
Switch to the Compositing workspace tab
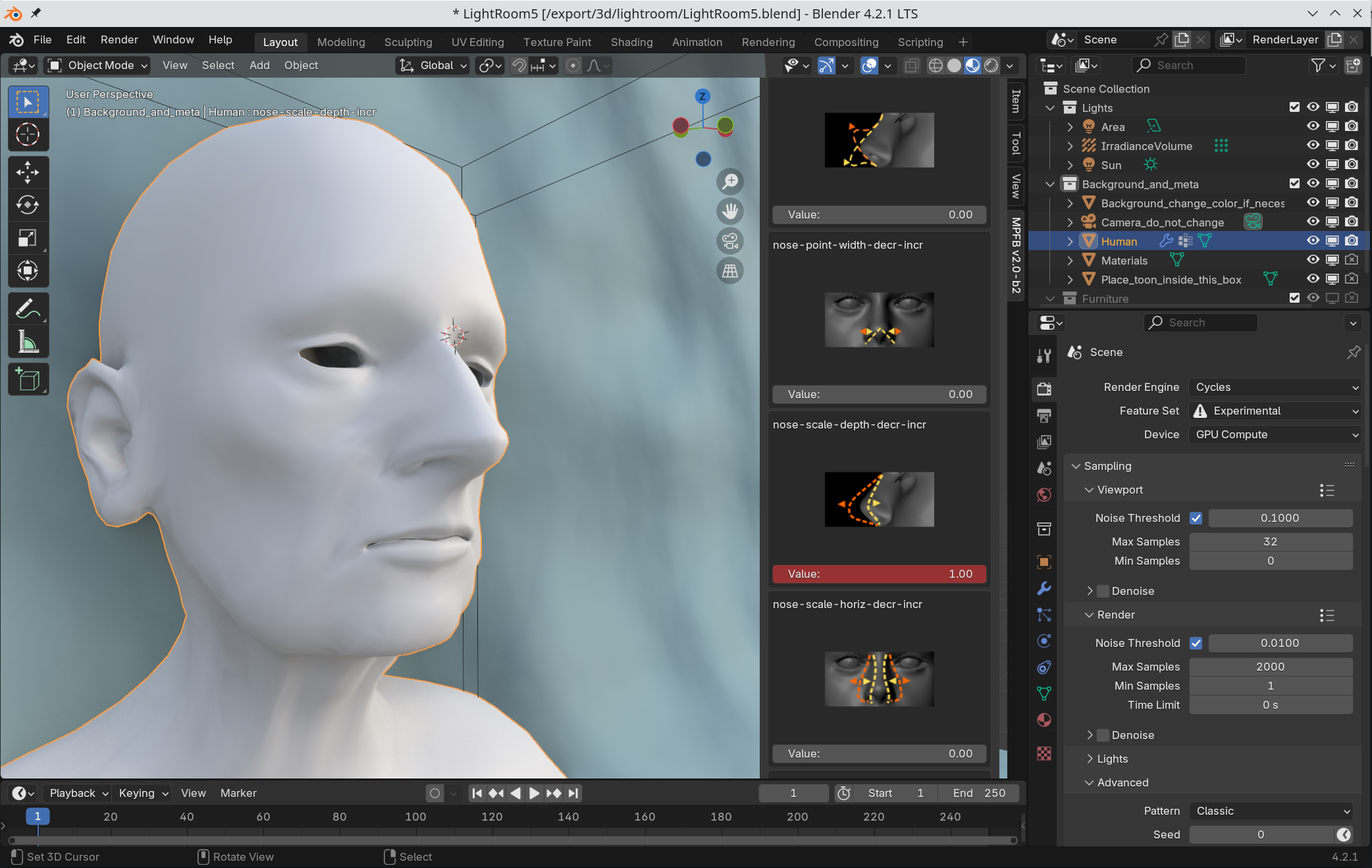(x=846, y=42)
